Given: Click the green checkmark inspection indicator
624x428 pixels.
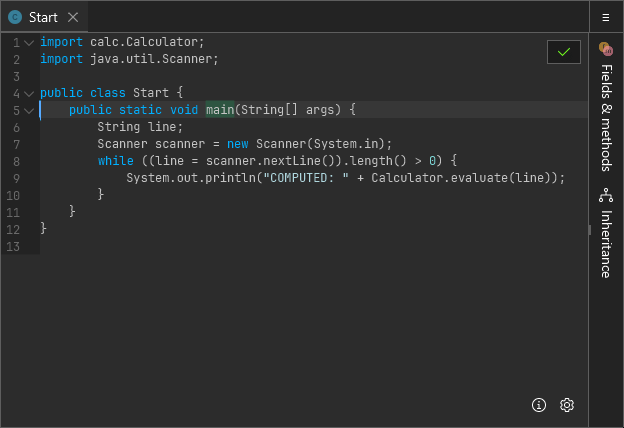Looking at the screenshot, I should click(564, 52).
